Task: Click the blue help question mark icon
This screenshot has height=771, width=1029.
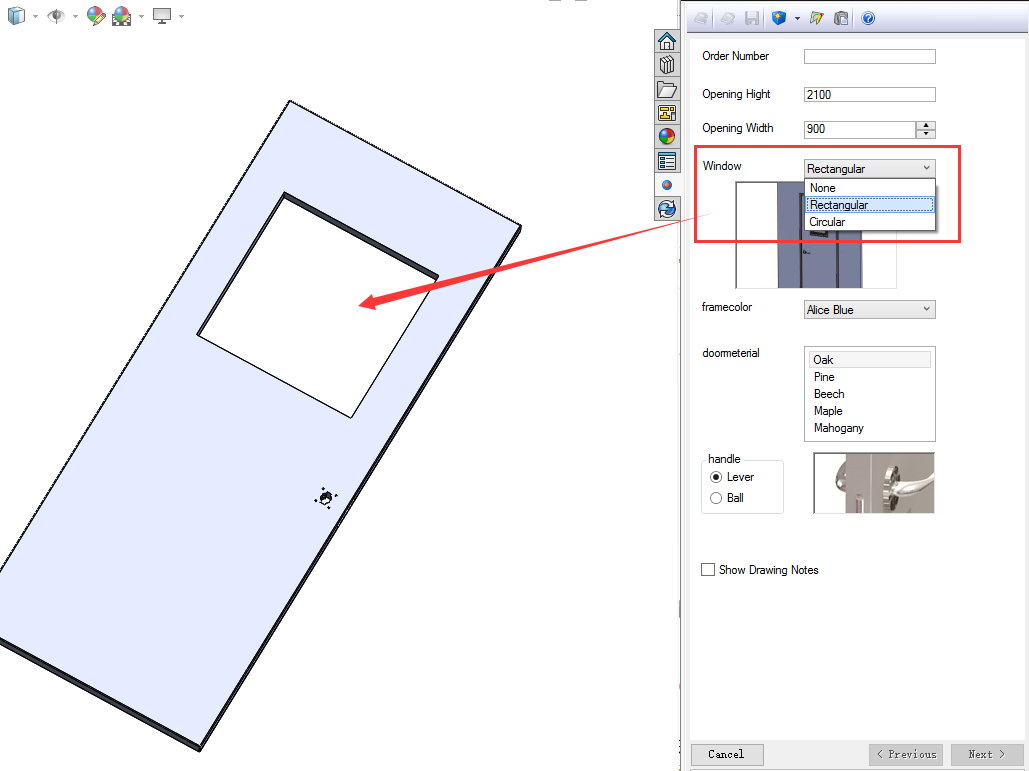Action: point(868,18)
